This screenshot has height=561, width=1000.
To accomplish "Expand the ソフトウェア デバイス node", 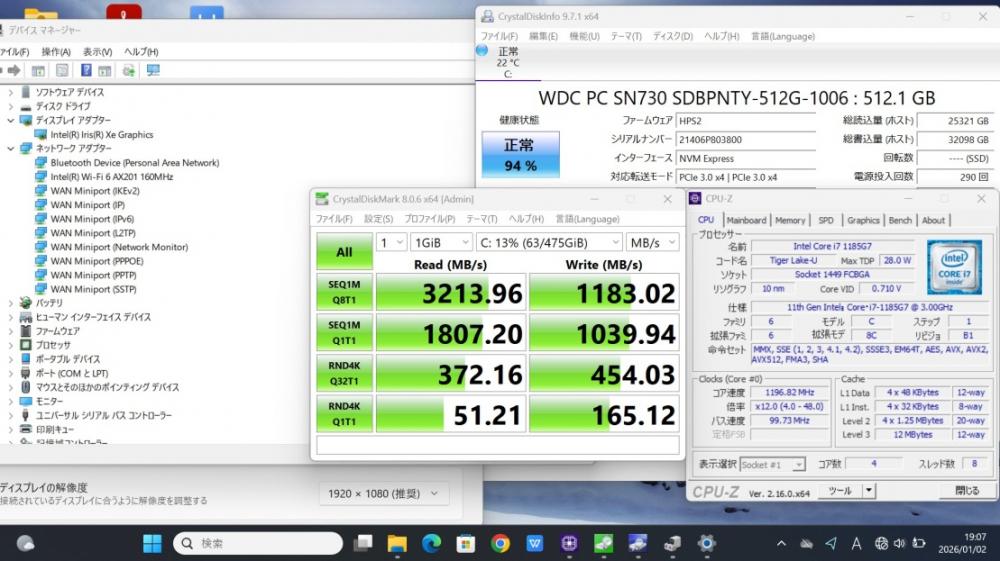I will 10,92.
